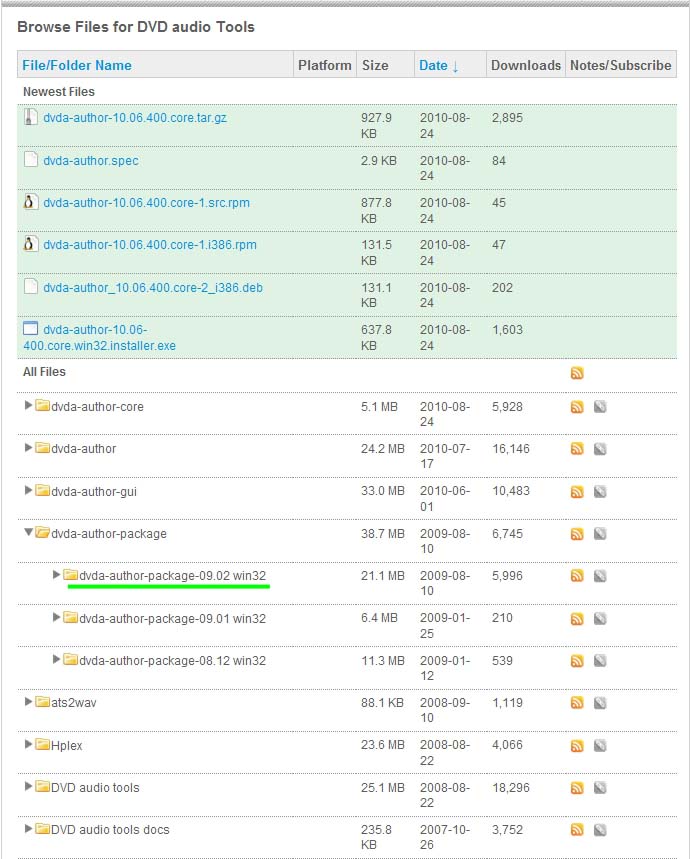Click RSS icon for DVD audio tools docs

click(577, 830)
